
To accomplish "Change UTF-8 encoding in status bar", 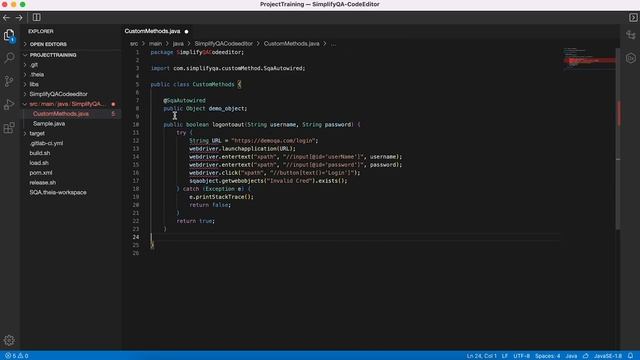I will point(522,356).
